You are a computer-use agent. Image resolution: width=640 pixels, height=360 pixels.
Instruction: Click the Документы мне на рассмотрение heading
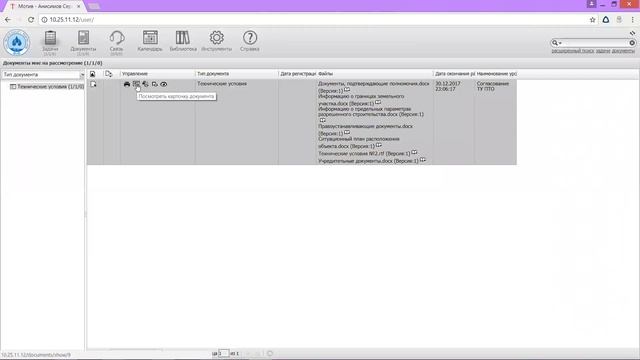click(52, 63)
